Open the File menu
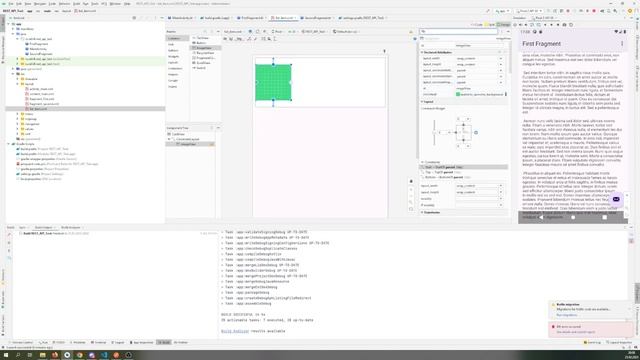 coord(11,4)
